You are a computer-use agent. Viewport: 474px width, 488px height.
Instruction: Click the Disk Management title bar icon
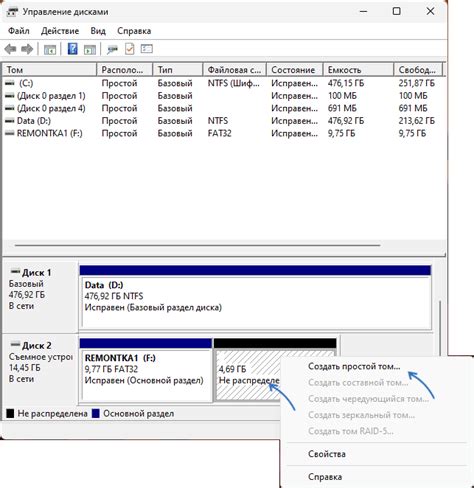point(12,12)
